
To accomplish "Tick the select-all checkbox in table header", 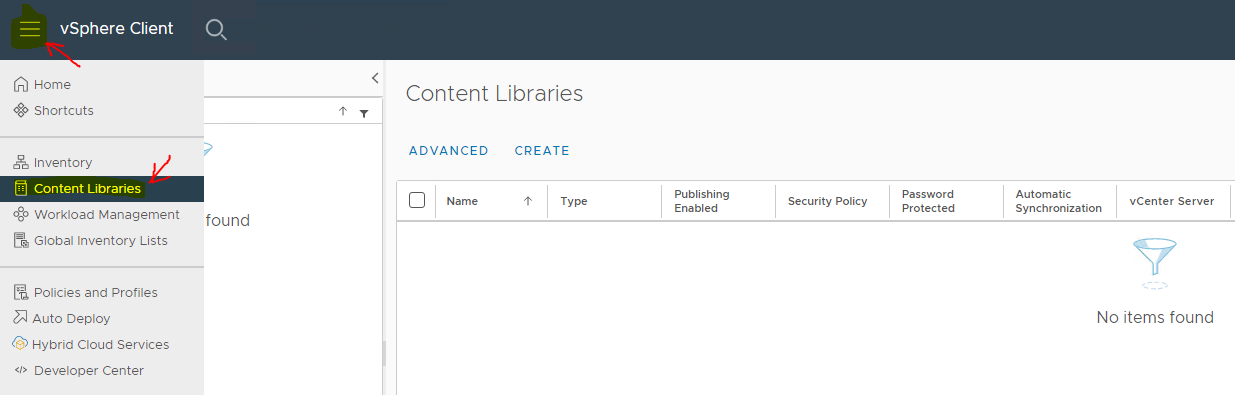I will [417, 200].
